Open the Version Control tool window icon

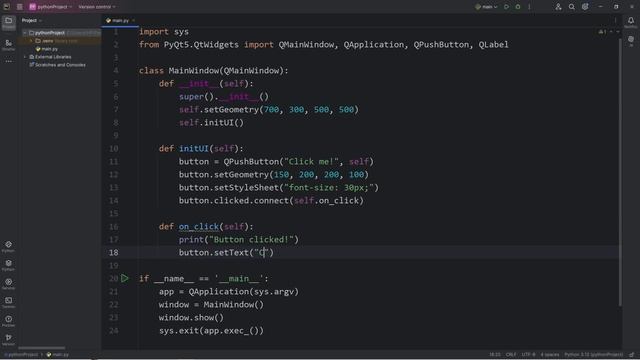(9, 340)
